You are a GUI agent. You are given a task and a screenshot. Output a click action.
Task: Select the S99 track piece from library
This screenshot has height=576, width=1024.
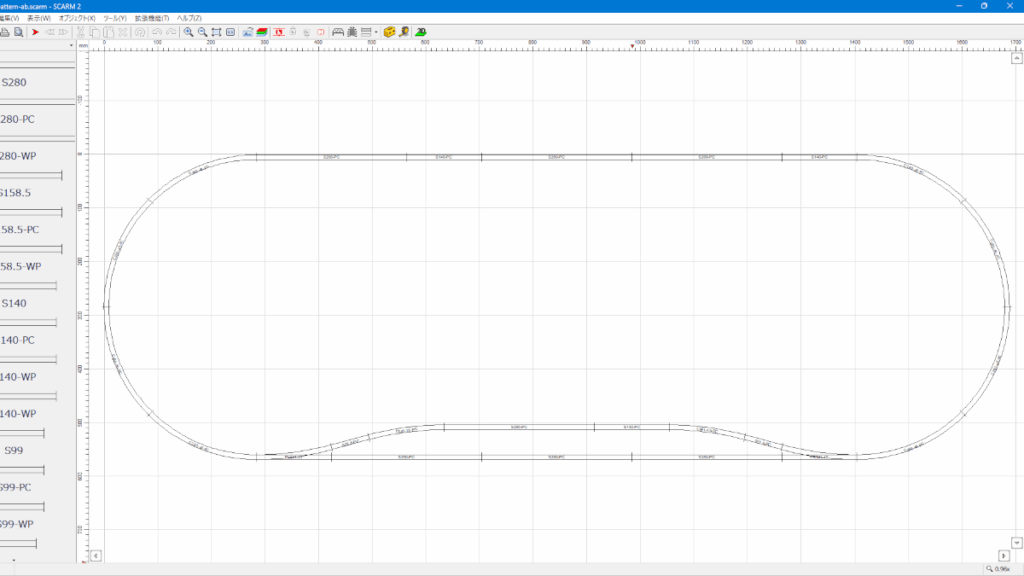tap(13, 450)
